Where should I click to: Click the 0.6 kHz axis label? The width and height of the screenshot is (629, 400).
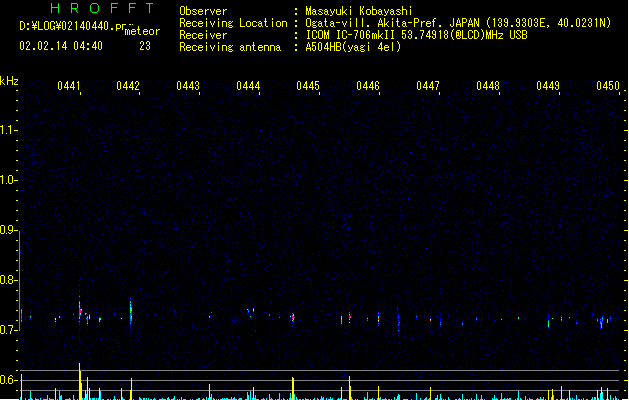tap(8, 380)
